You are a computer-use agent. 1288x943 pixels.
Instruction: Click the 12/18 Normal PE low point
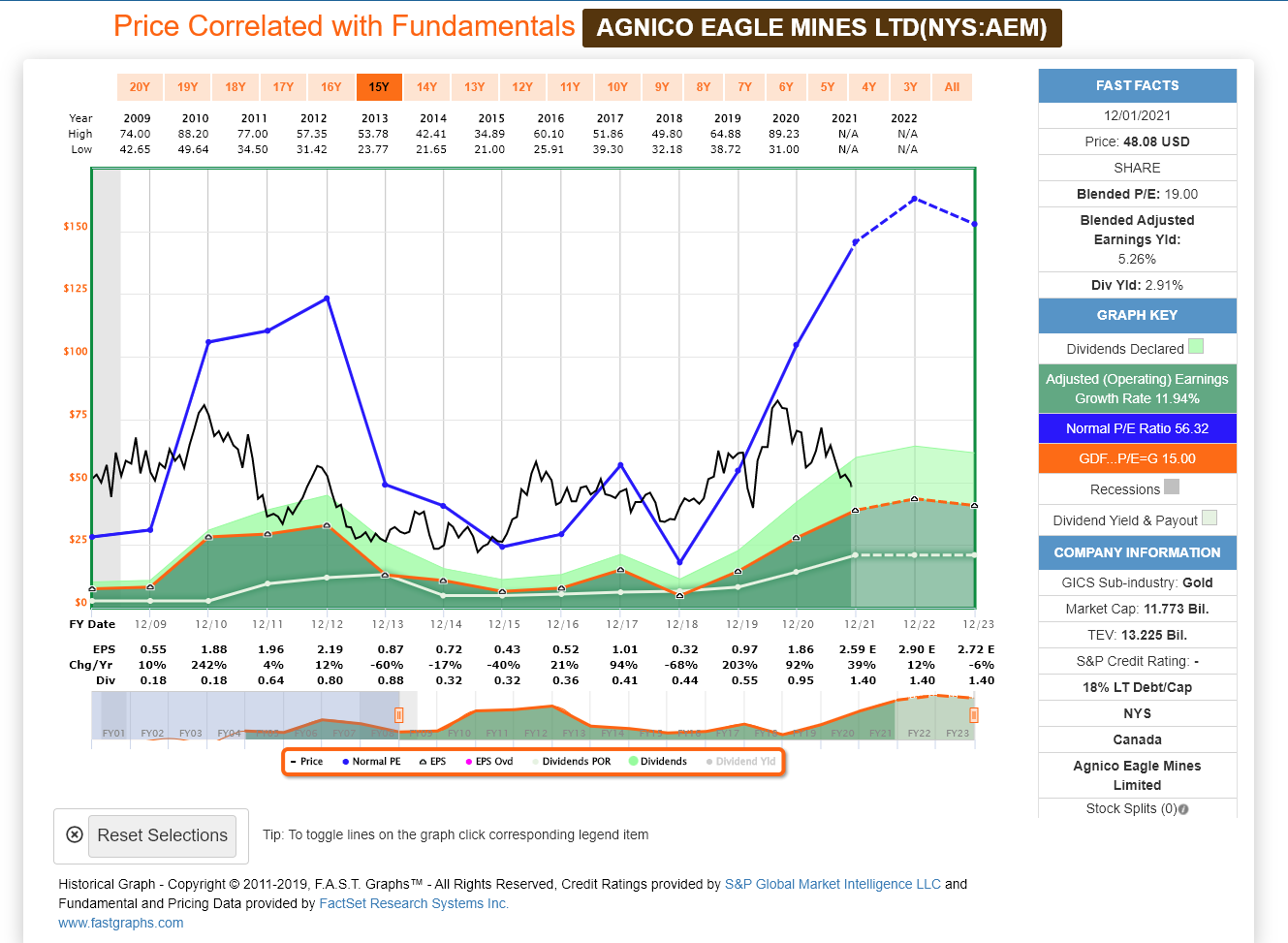(680, 562)
